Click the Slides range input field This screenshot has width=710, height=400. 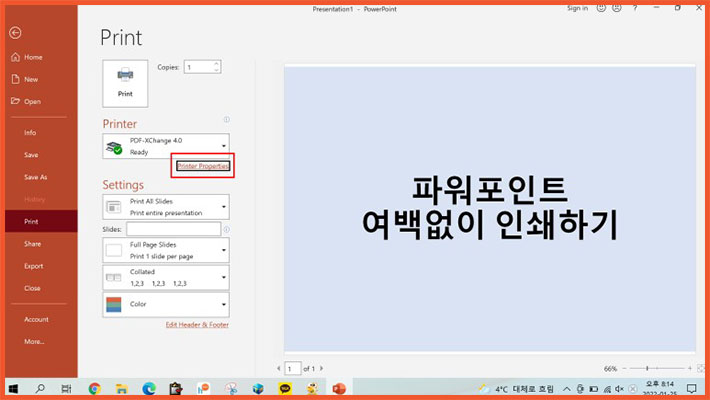(173, 229)
